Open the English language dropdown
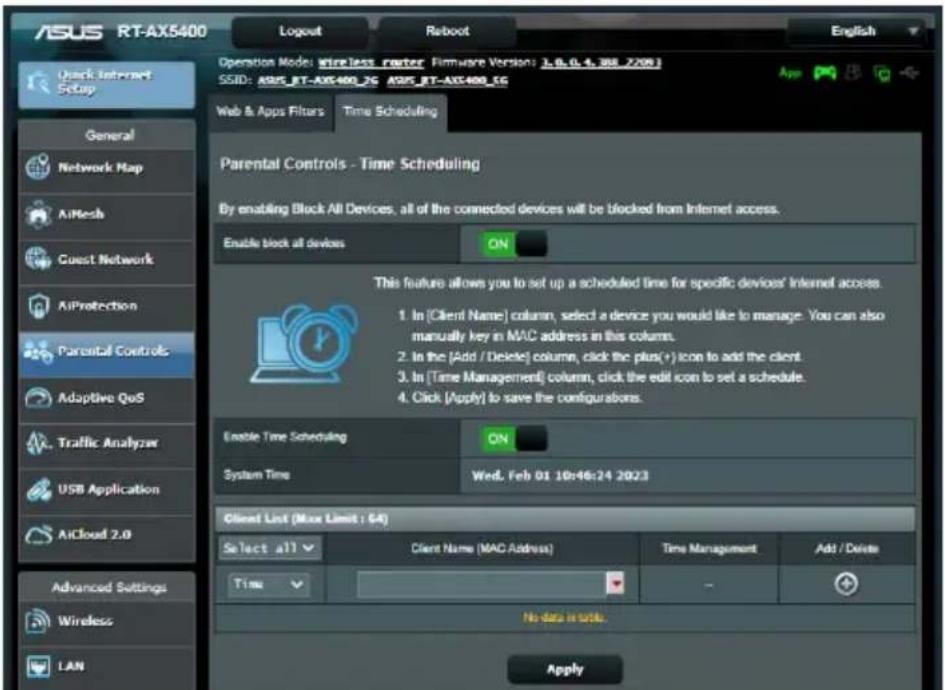Viewport: 945px width, 690px height. [x=855, y=31]
